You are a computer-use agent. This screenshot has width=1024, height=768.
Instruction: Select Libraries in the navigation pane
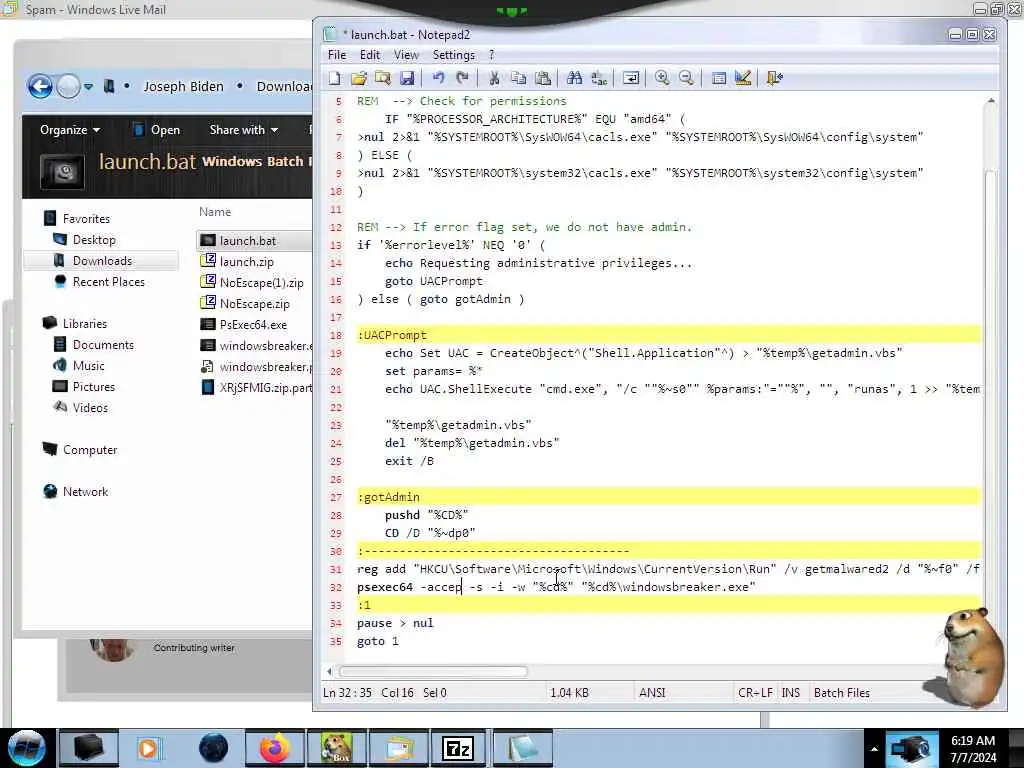[85, 323]
